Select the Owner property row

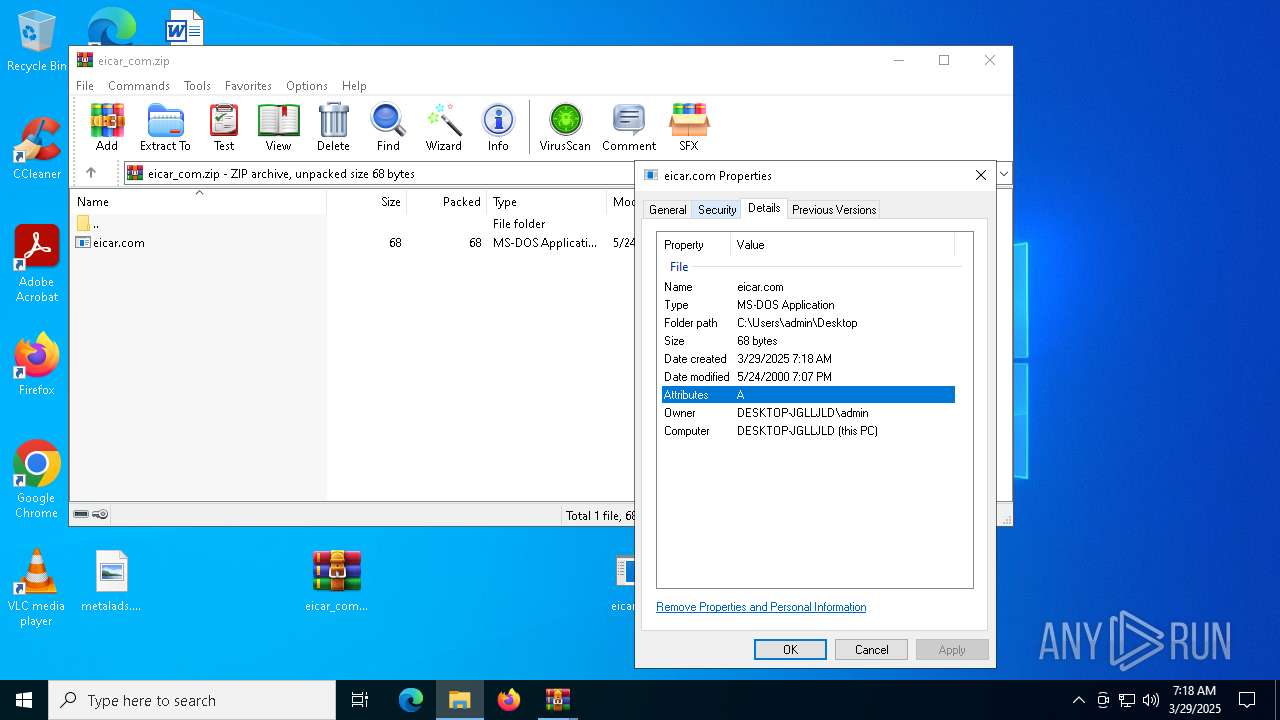808,413
